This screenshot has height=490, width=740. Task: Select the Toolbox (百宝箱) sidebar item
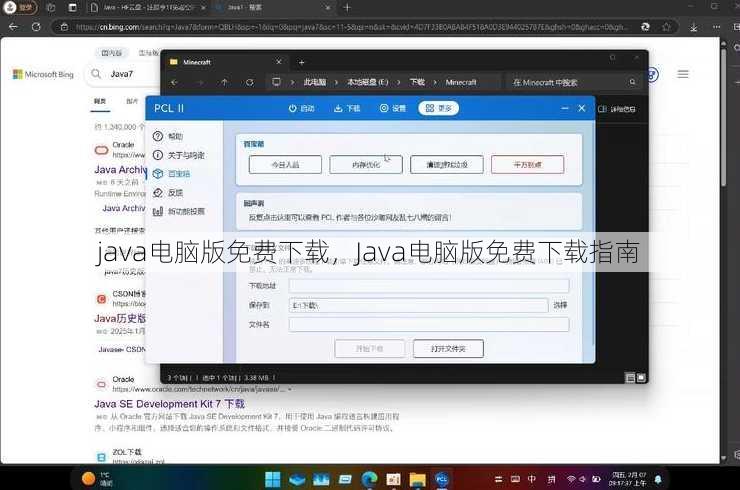tap(172, 174)
